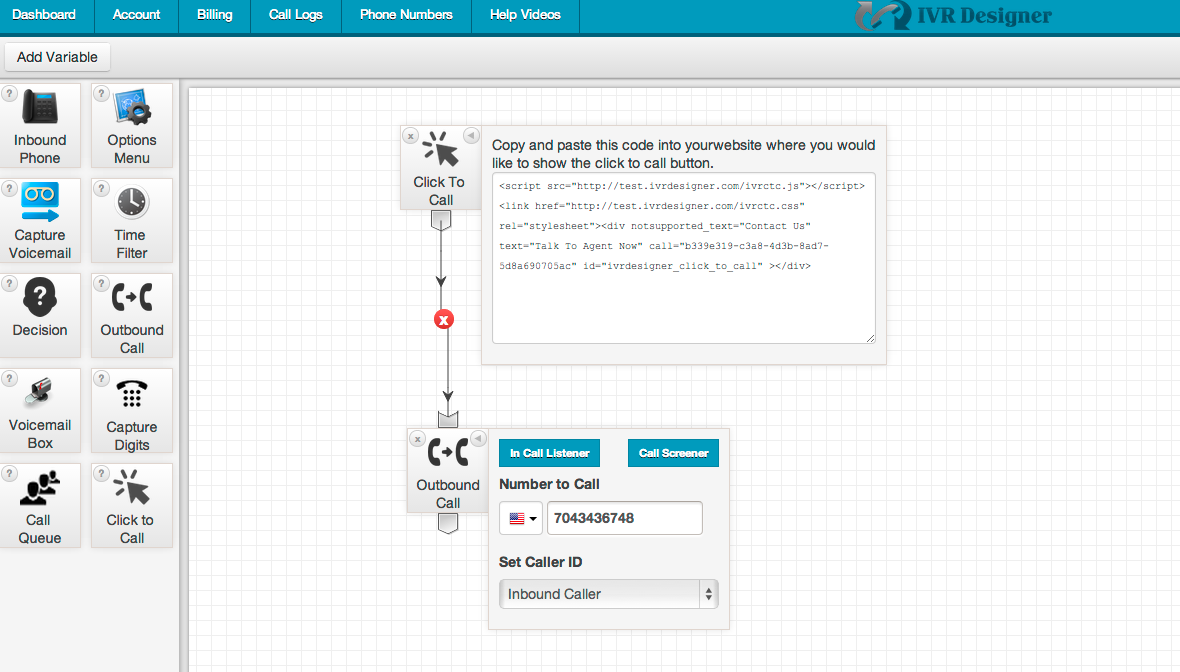The image size is (1180, 672).
Task: Open help for Voicemail Box
Action: click(9, 378)
